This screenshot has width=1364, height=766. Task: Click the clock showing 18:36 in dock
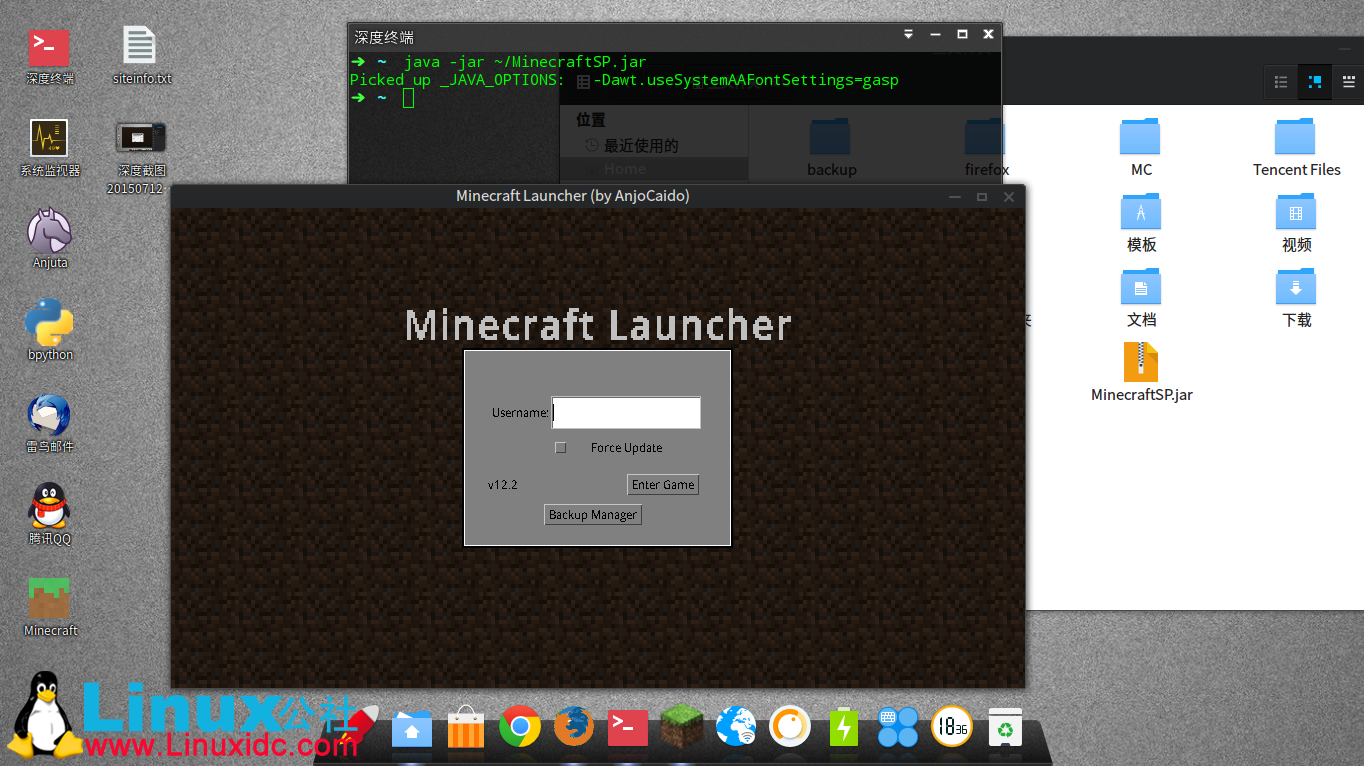pos(952,727)
